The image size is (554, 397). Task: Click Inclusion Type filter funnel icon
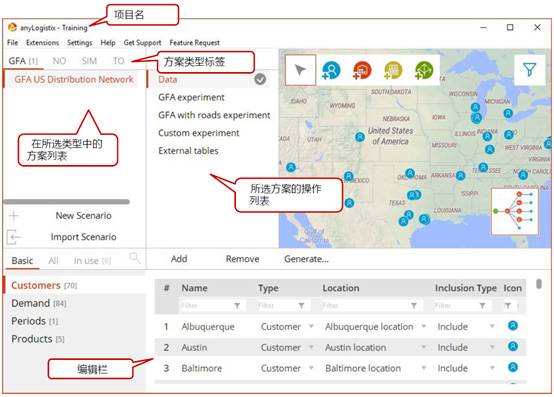tap(482, 306)
